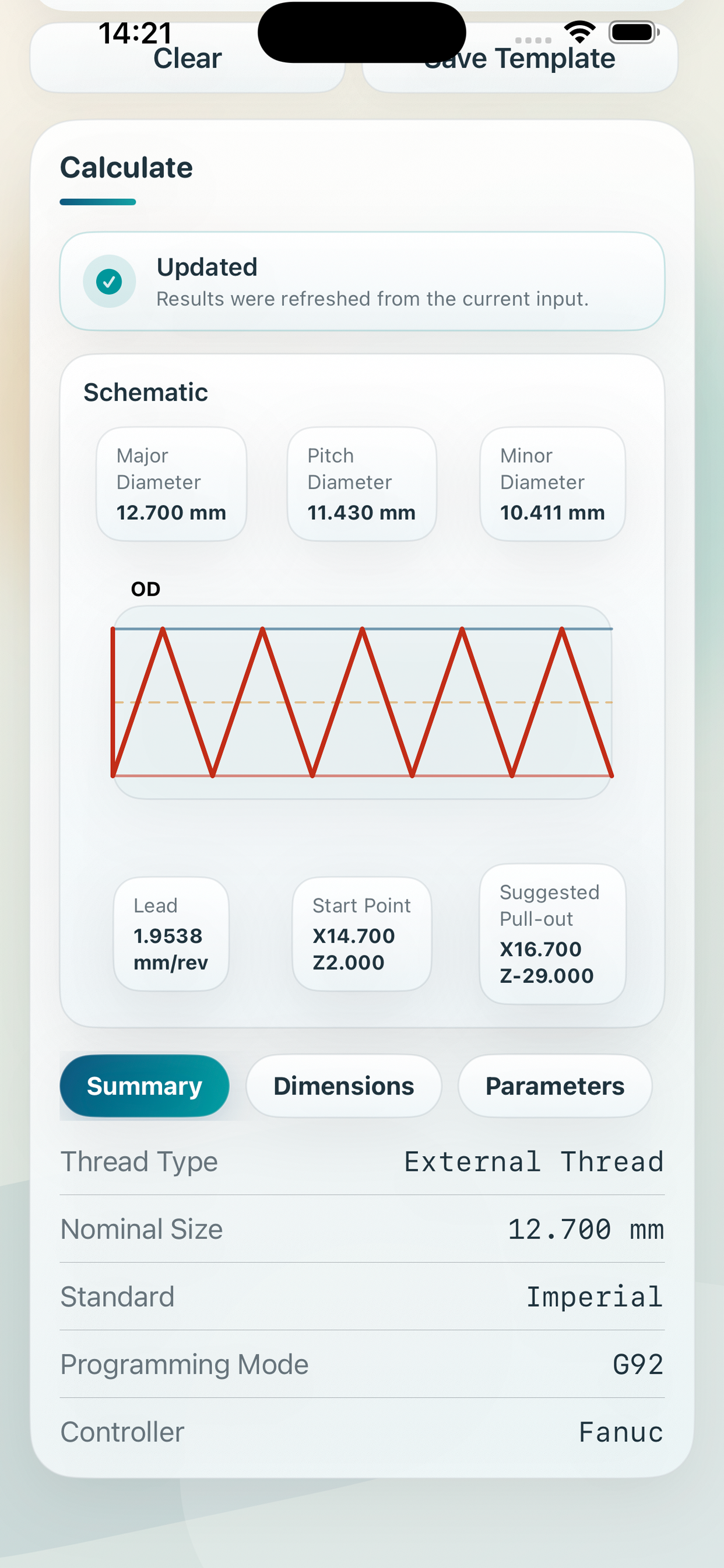724x1568 pixels.
Task: Tap the Nominal Size row label
Action: click(142, 1229)
